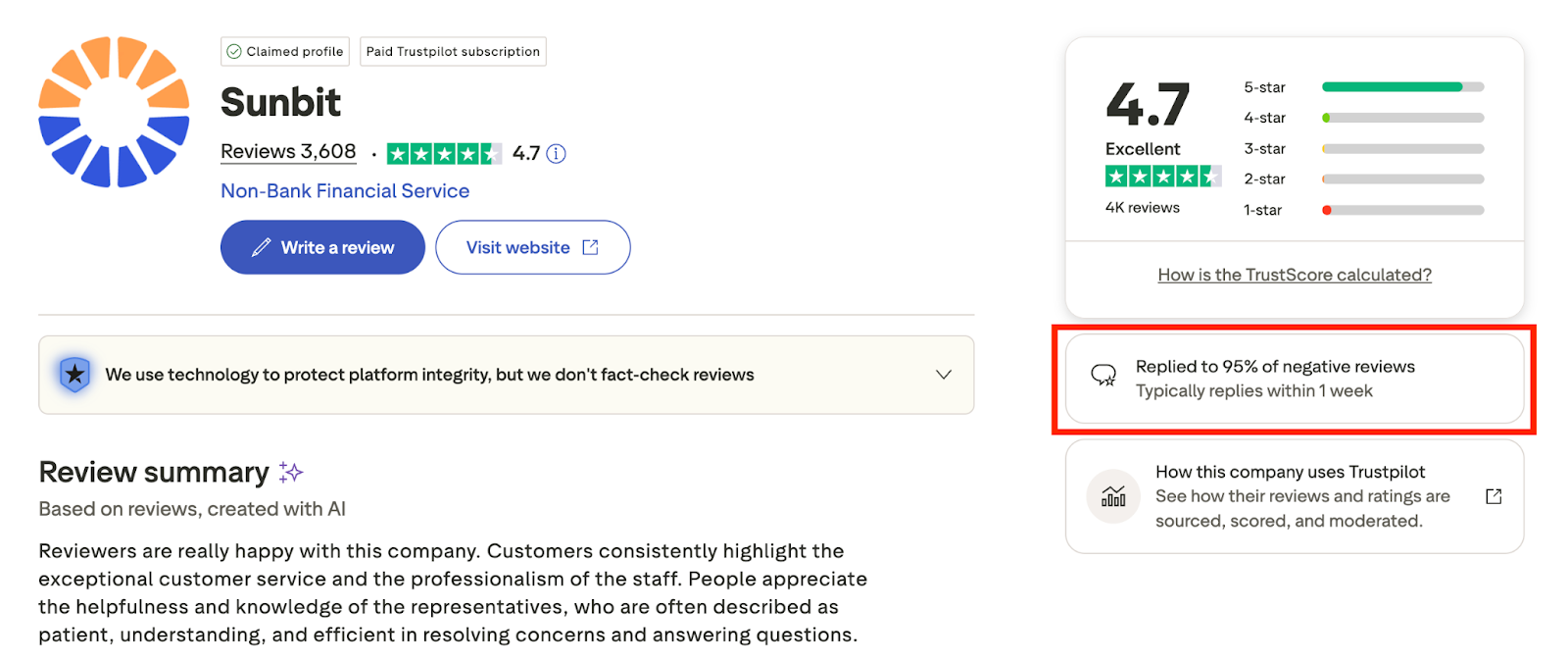Click the Visit website button

(533, 247)
